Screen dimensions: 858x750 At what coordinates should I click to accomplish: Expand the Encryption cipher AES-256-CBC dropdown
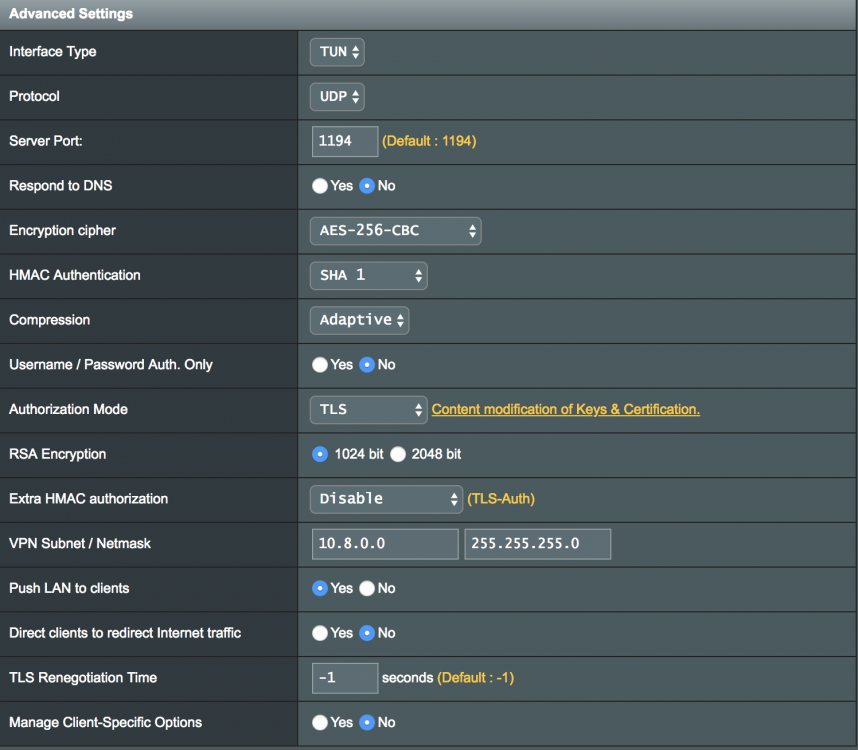tap(396, 231)
